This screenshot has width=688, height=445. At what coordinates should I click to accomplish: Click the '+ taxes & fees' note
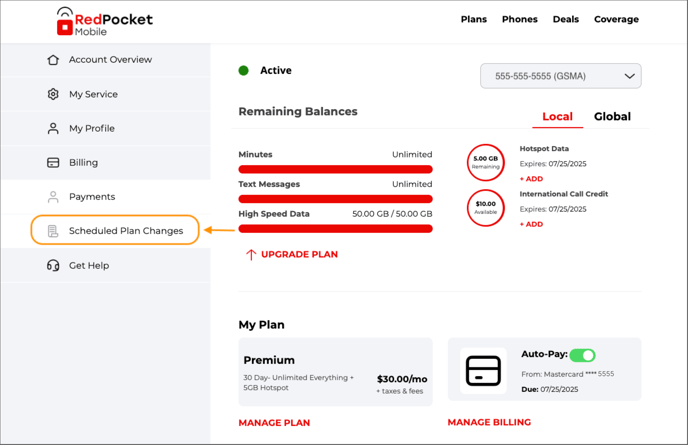point(400,391)
